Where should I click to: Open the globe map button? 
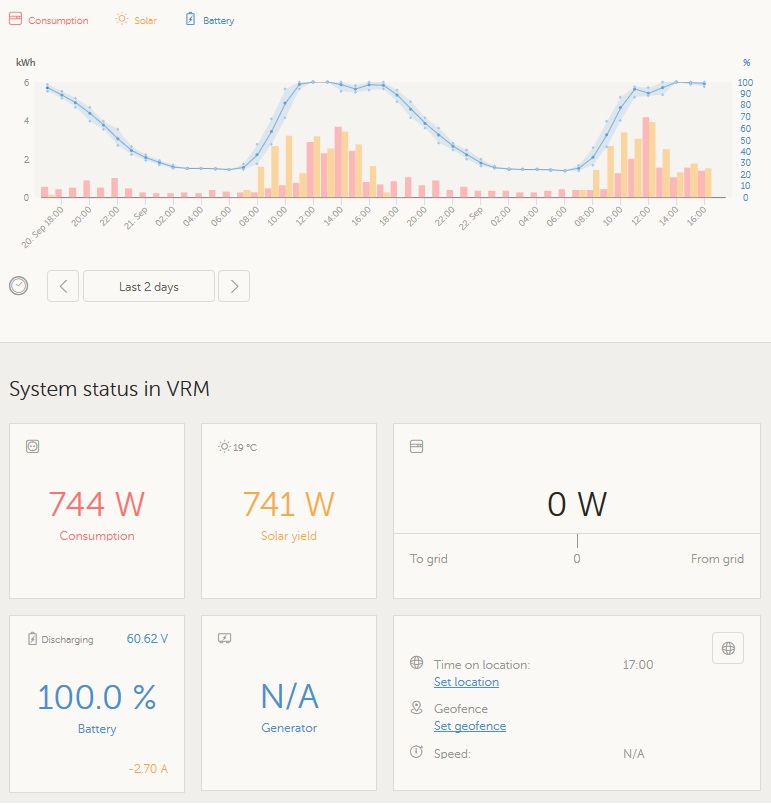[728, 648]
